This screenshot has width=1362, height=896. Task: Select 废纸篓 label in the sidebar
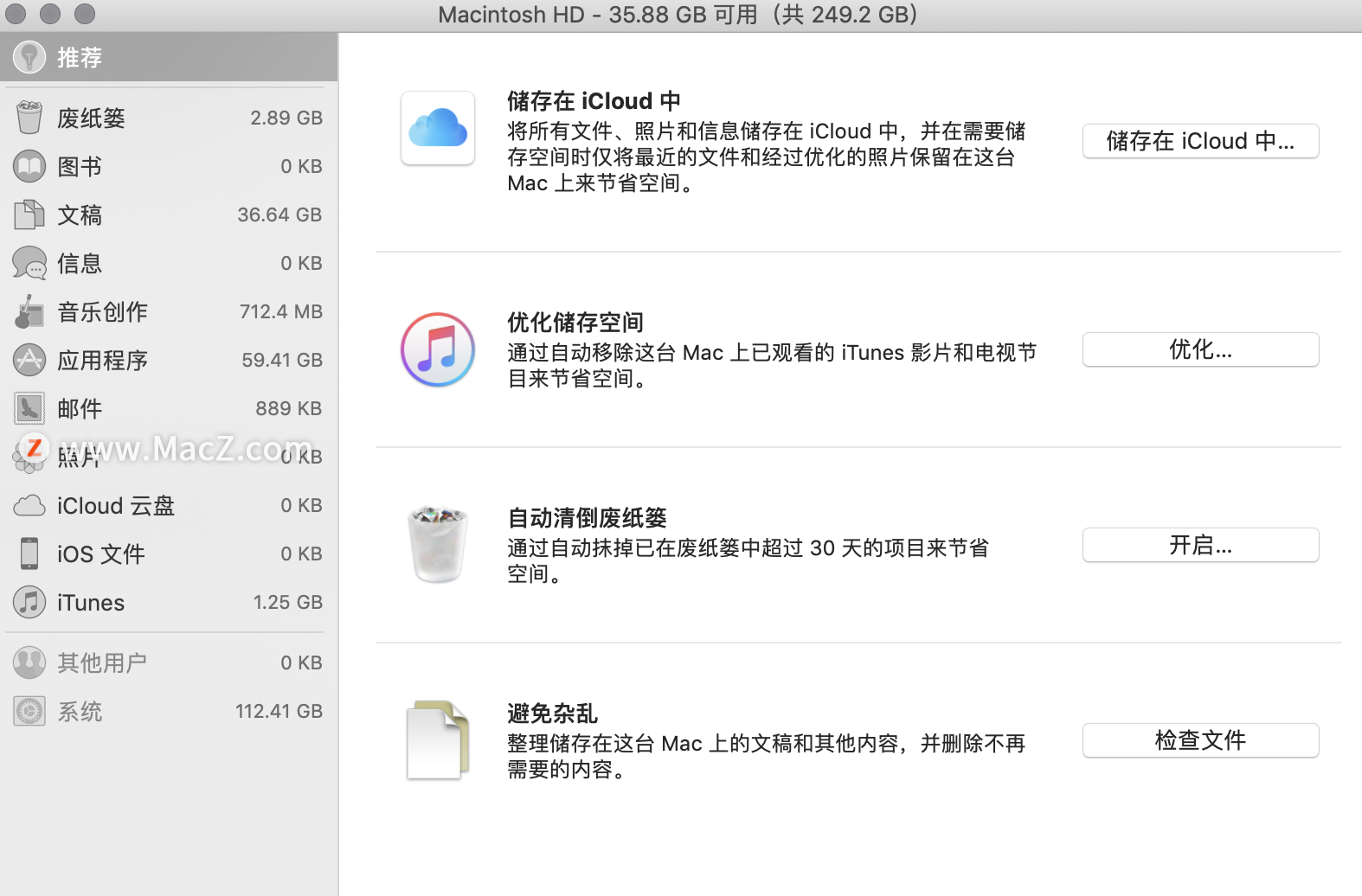pos(91,118)
